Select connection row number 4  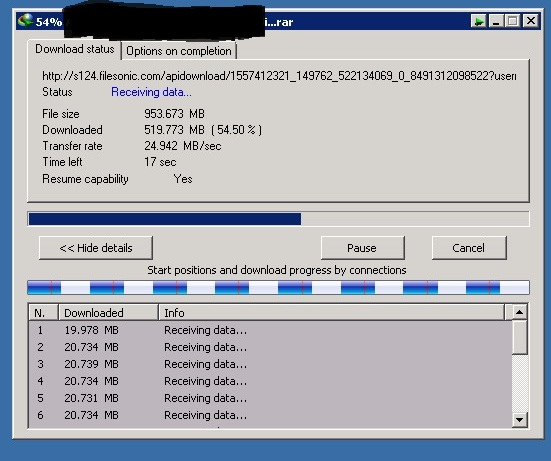(x=270, y=381)
